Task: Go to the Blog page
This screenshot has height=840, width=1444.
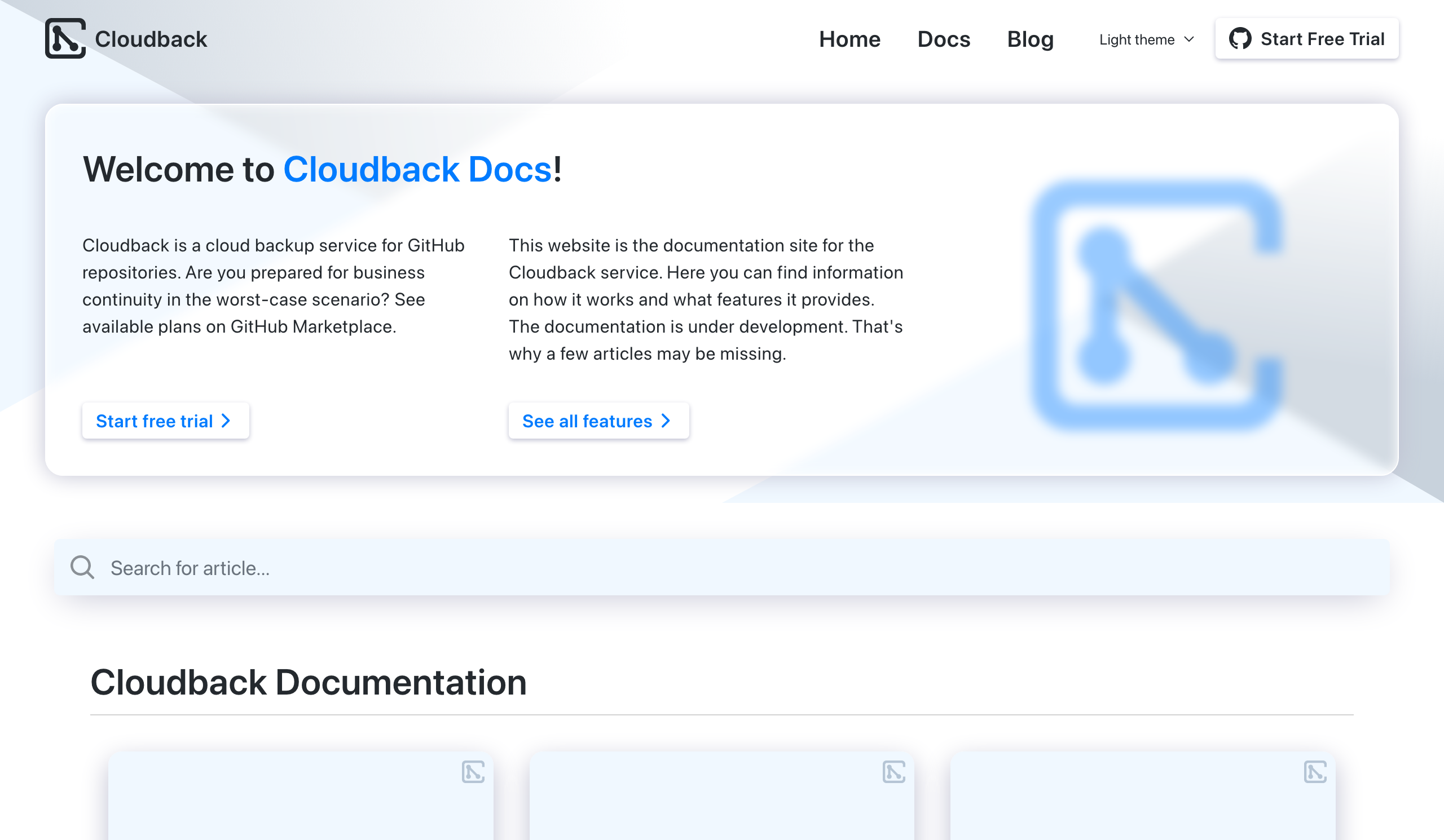Action: point(1031,39)
